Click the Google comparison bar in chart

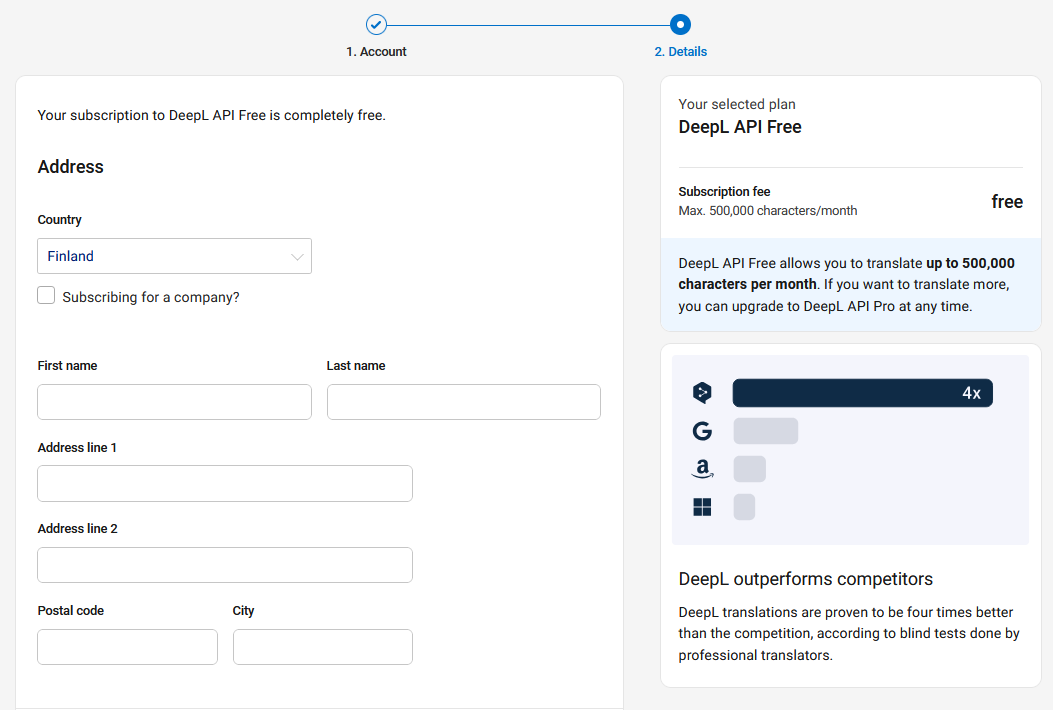[765, 431]
